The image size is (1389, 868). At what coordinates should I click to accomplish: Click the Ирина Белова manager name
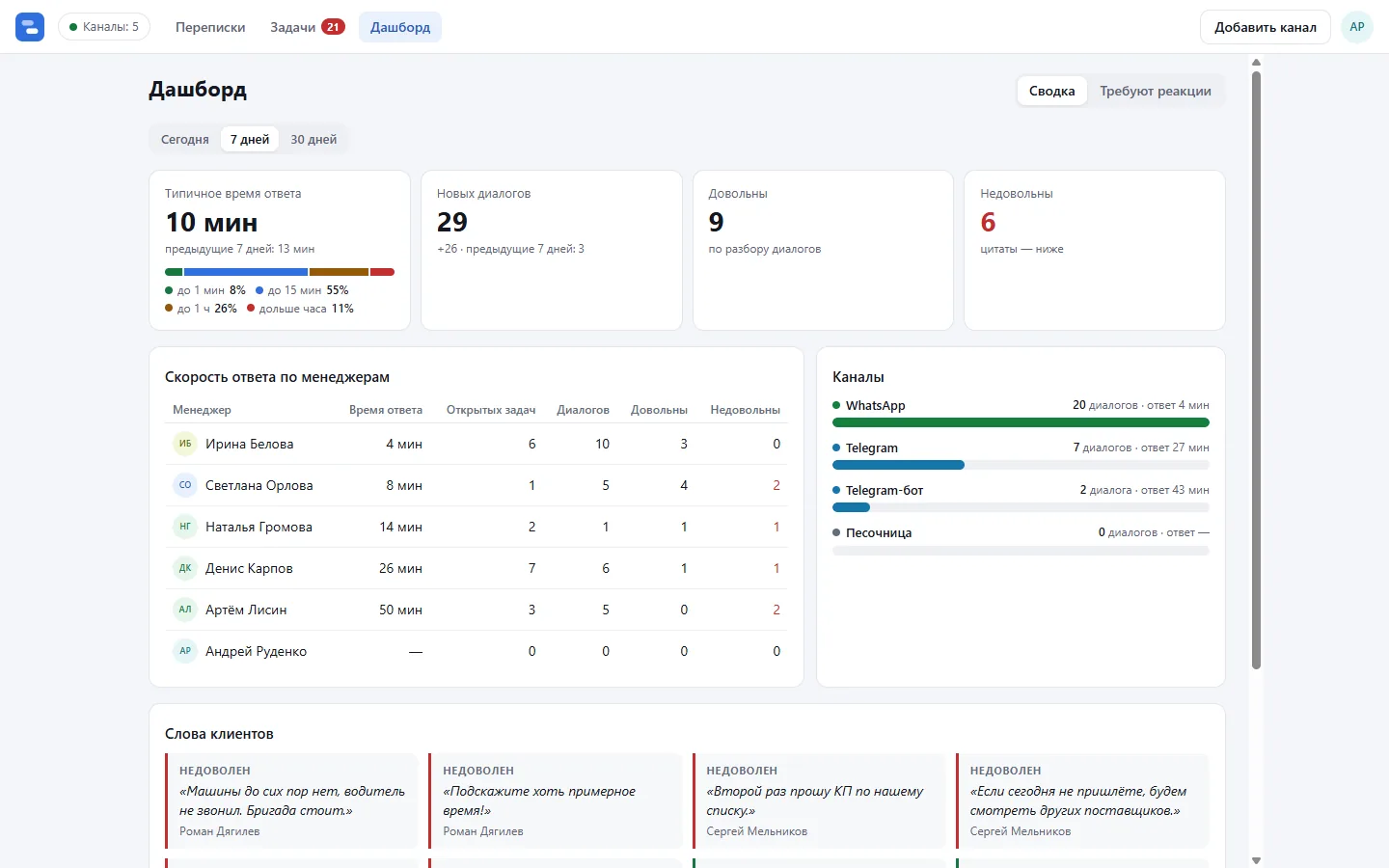click(x=249, y=444)
